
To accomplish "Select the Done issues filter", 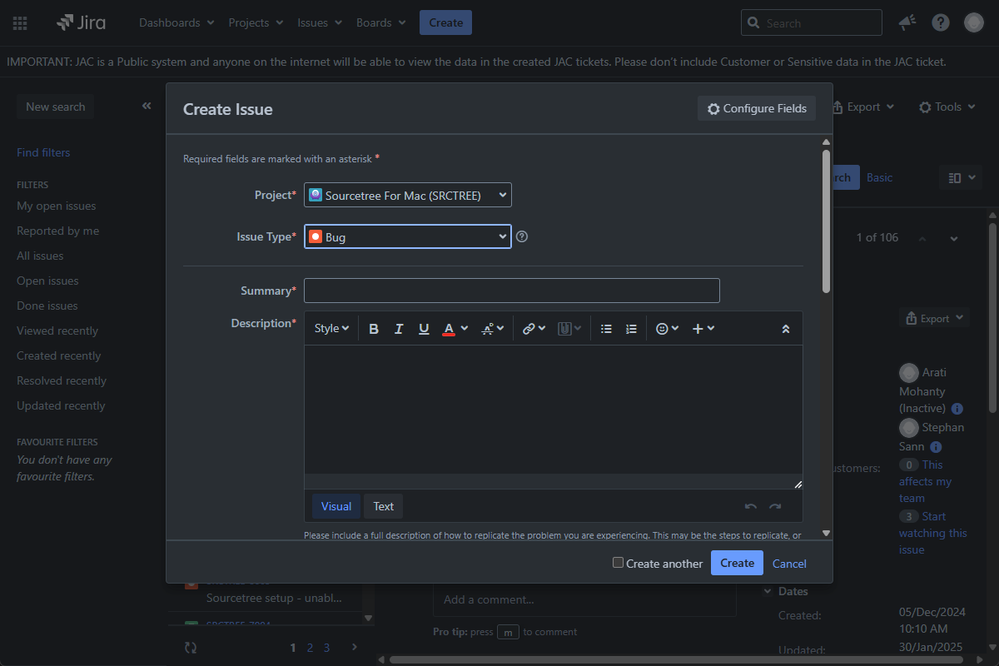I will pos(47,306).
